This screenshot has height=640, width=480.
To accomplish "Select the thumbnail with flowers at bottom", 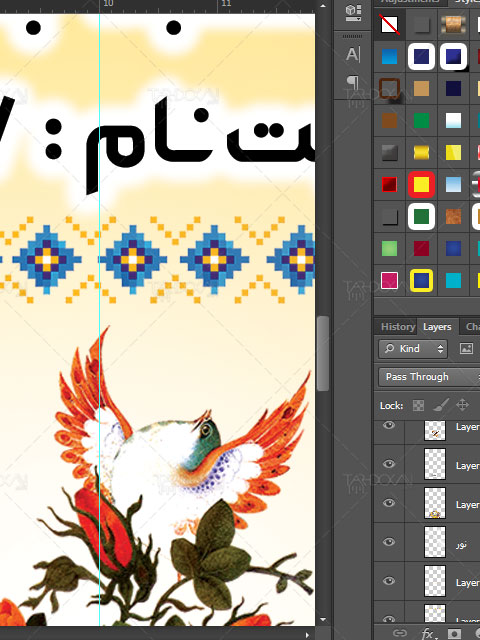I will pyautogui.click(x=435, y=503).
